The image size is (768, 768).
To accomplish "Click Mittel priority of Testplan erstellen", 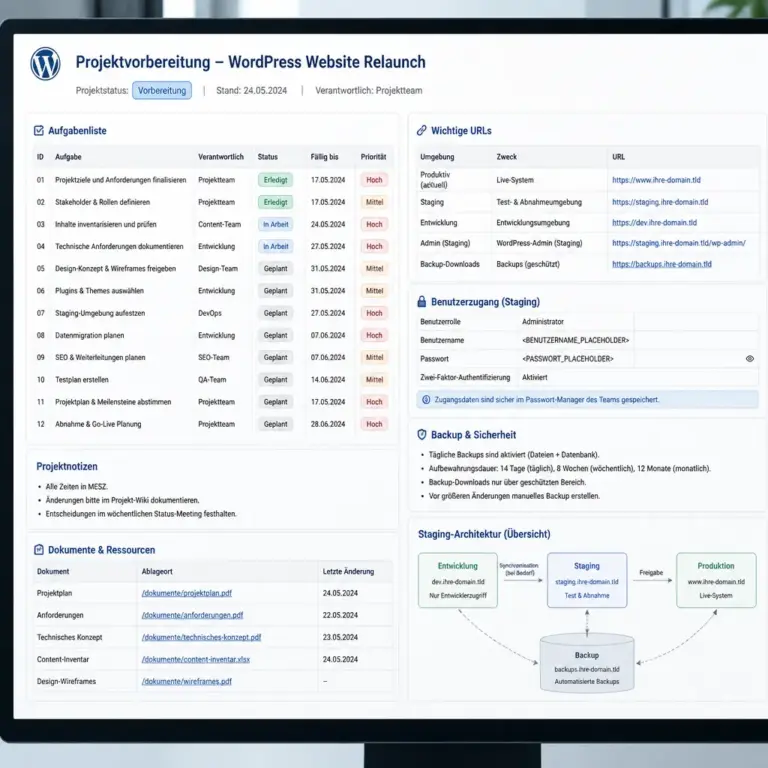I will click(x=374, y=380).
